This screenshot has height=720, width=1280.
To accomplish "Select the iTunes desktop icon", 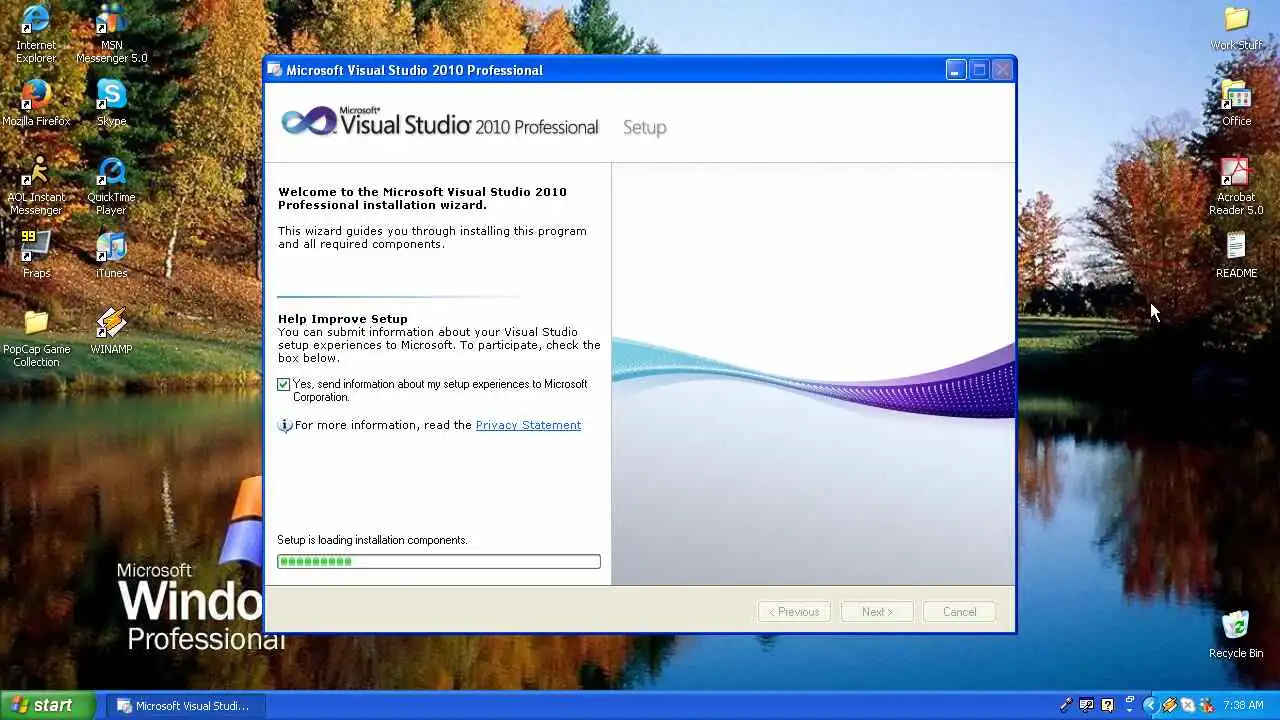I will pyautogui.click(x=111, y=255).
